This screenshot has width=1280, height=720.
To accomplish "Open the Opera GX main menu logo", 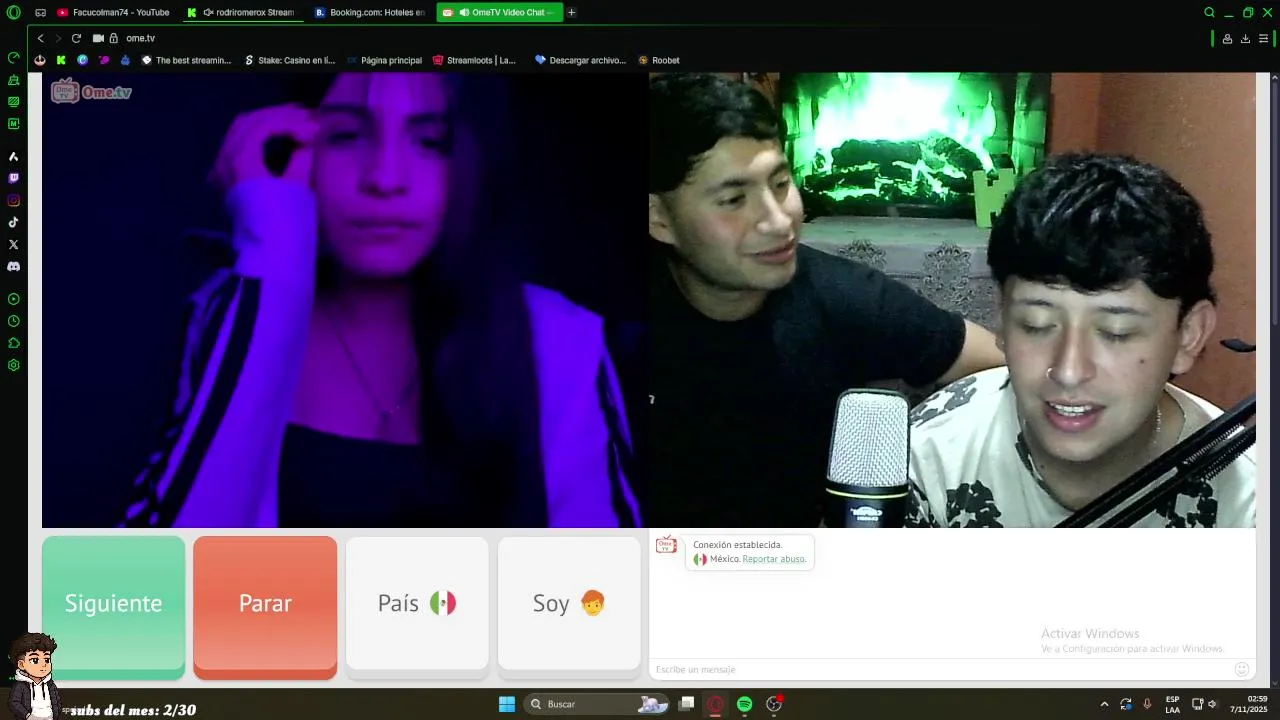I will coord(13,13).
